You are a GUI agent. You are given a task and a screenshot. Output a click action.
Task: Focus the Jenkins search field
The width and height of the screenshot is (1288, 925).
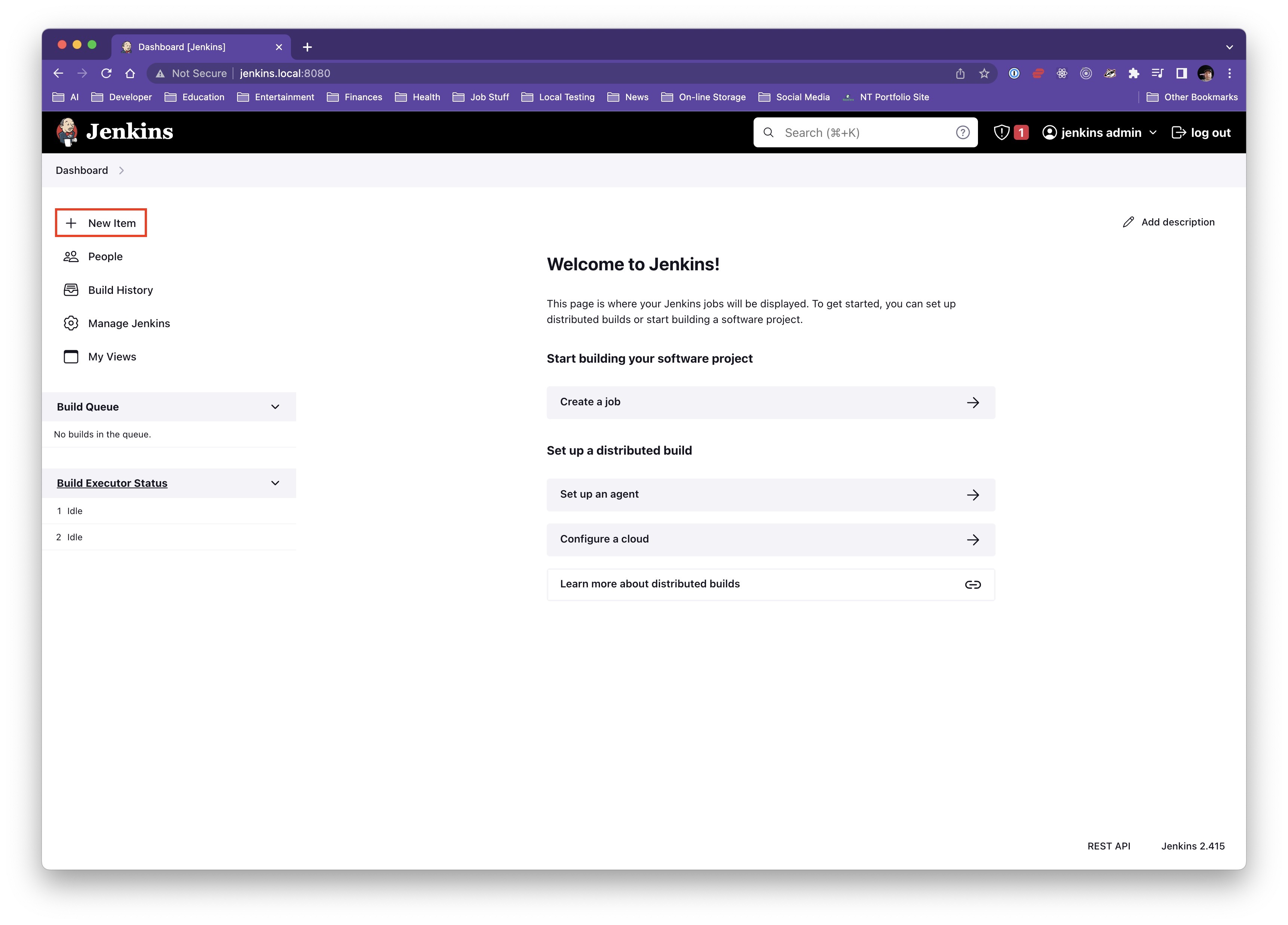tap(863, 132)
